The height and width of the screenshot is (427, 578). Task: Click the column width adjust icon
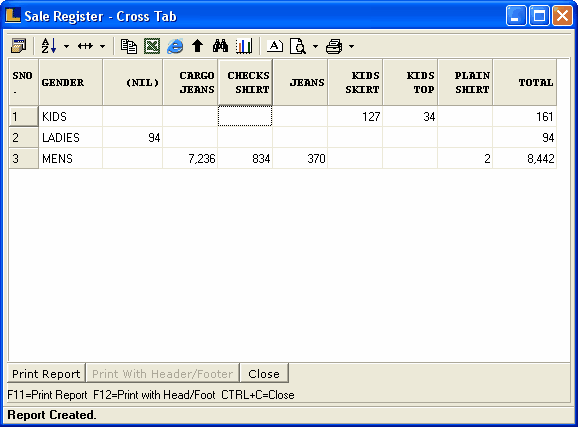click(85, 46)
